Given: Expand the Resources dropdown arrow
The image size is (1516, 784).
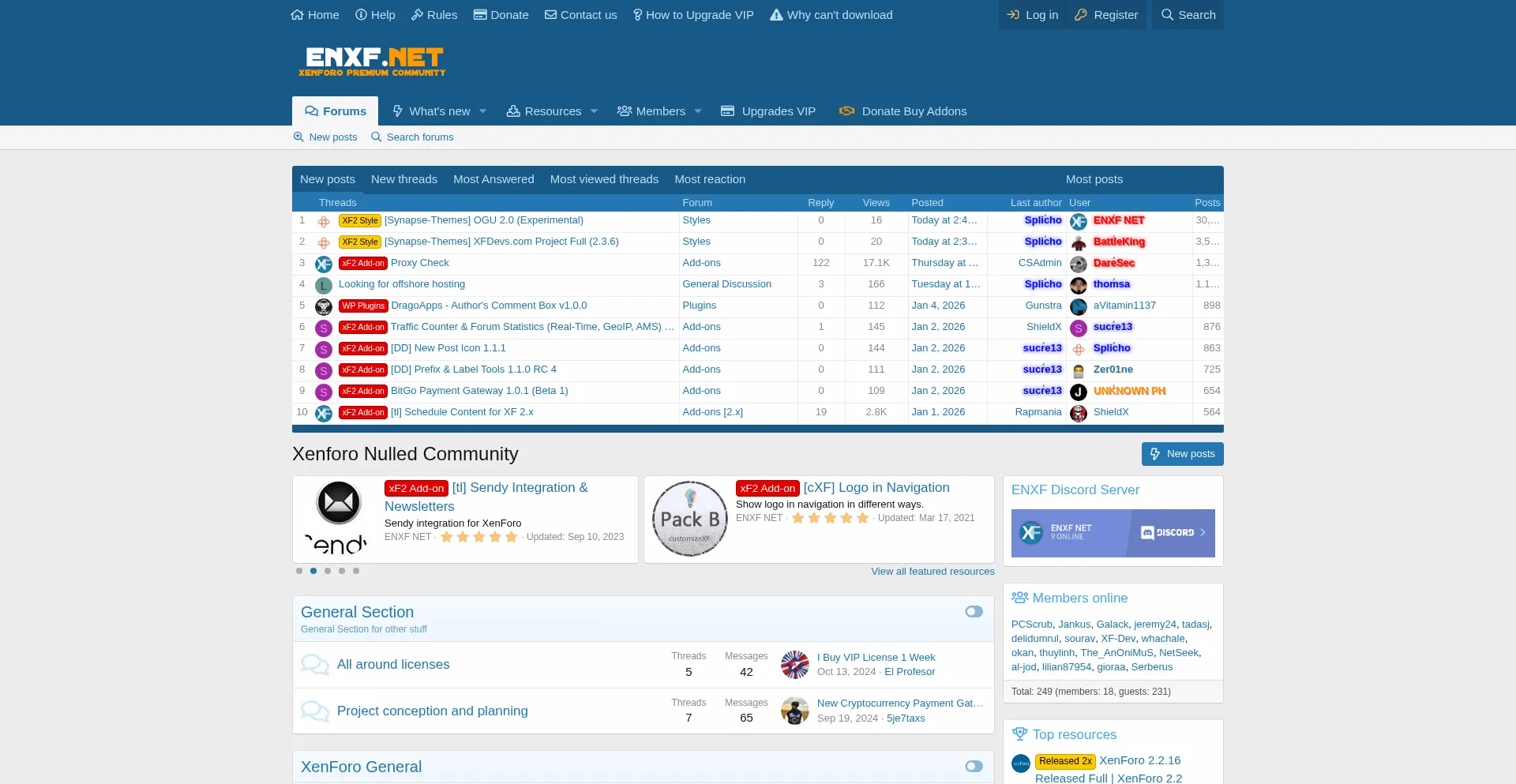Looking at the screenshot, I should click(595, 111).
